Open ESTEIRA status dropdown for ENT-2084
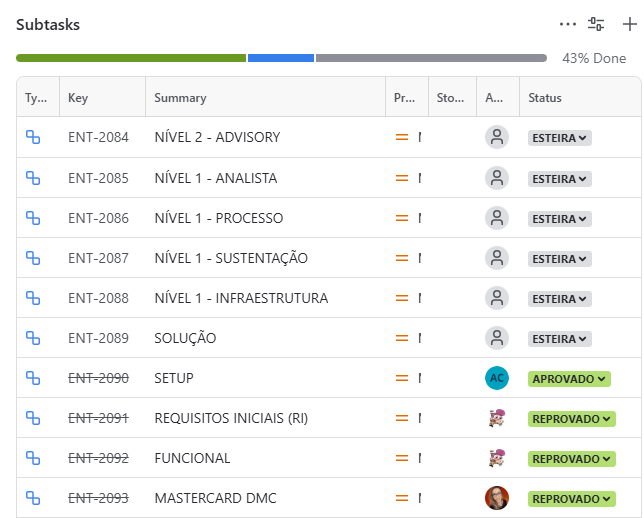The width and height of the screenshot is (644, 518). click(x=560, y=138)
